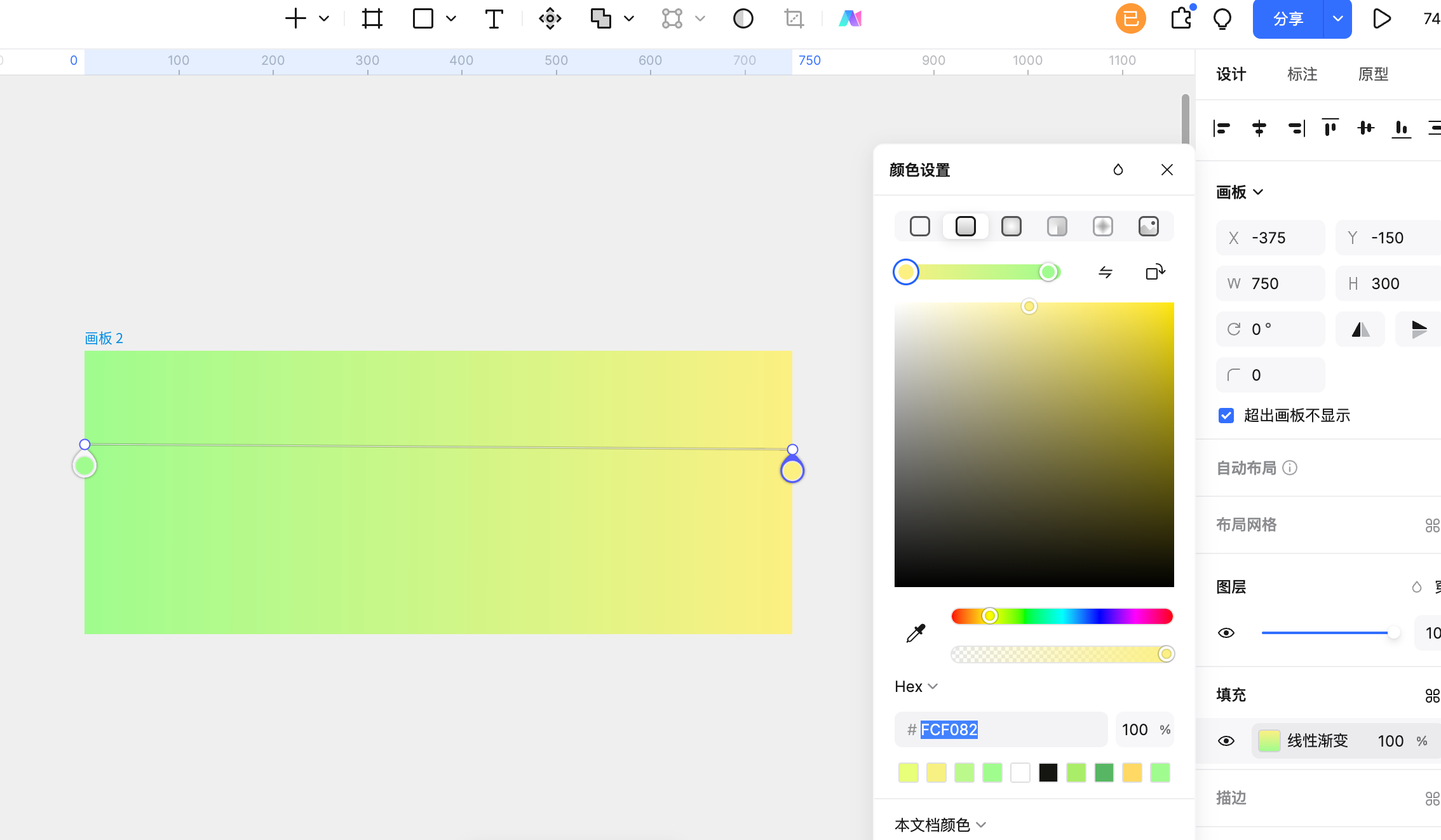1441x840 pixels.
Task: Expand the 本文档颜色 dropdown
Action: click(940, 825)
